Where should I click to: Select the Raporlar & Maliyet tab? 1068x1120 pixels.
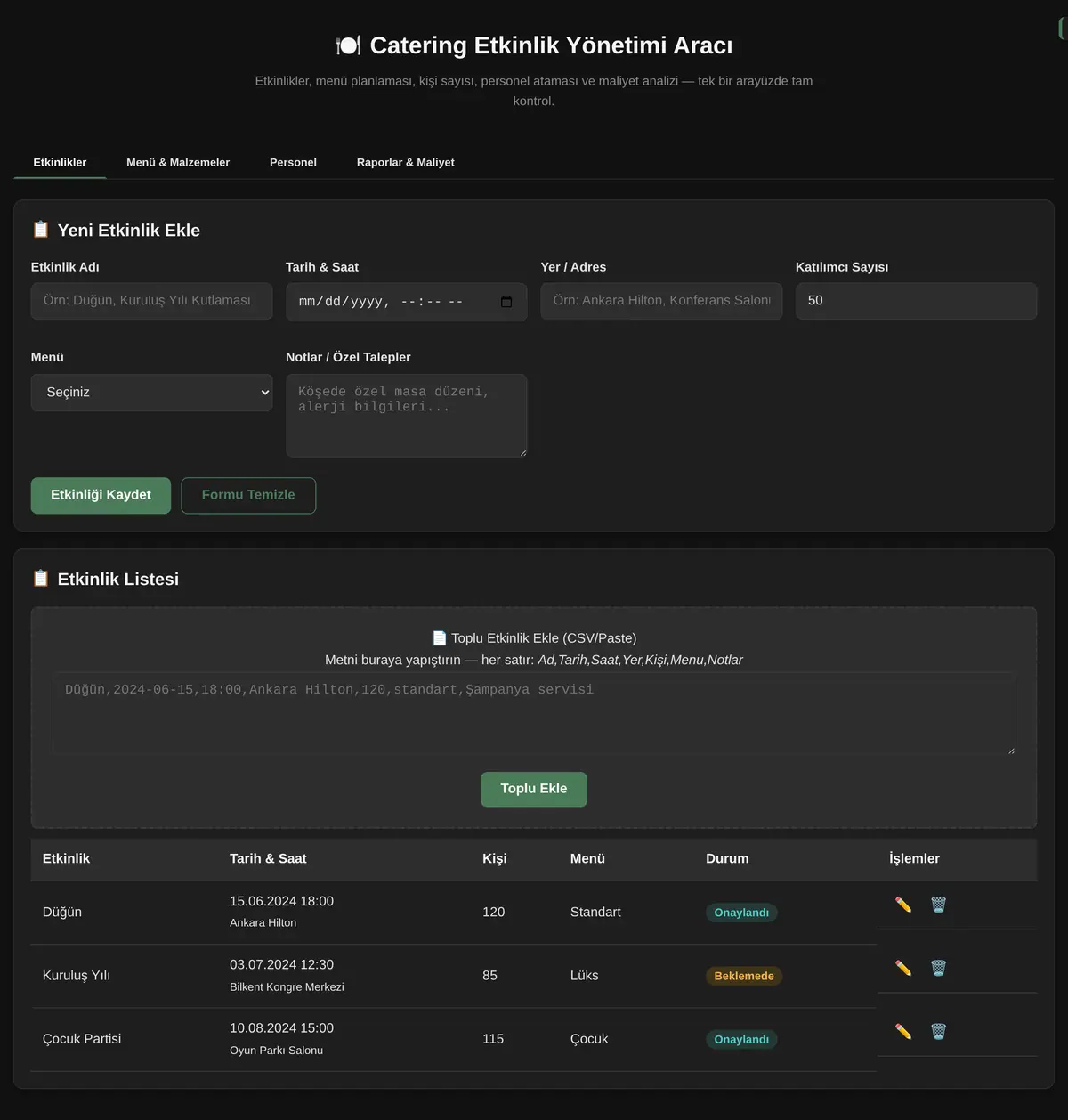(406, 163)
